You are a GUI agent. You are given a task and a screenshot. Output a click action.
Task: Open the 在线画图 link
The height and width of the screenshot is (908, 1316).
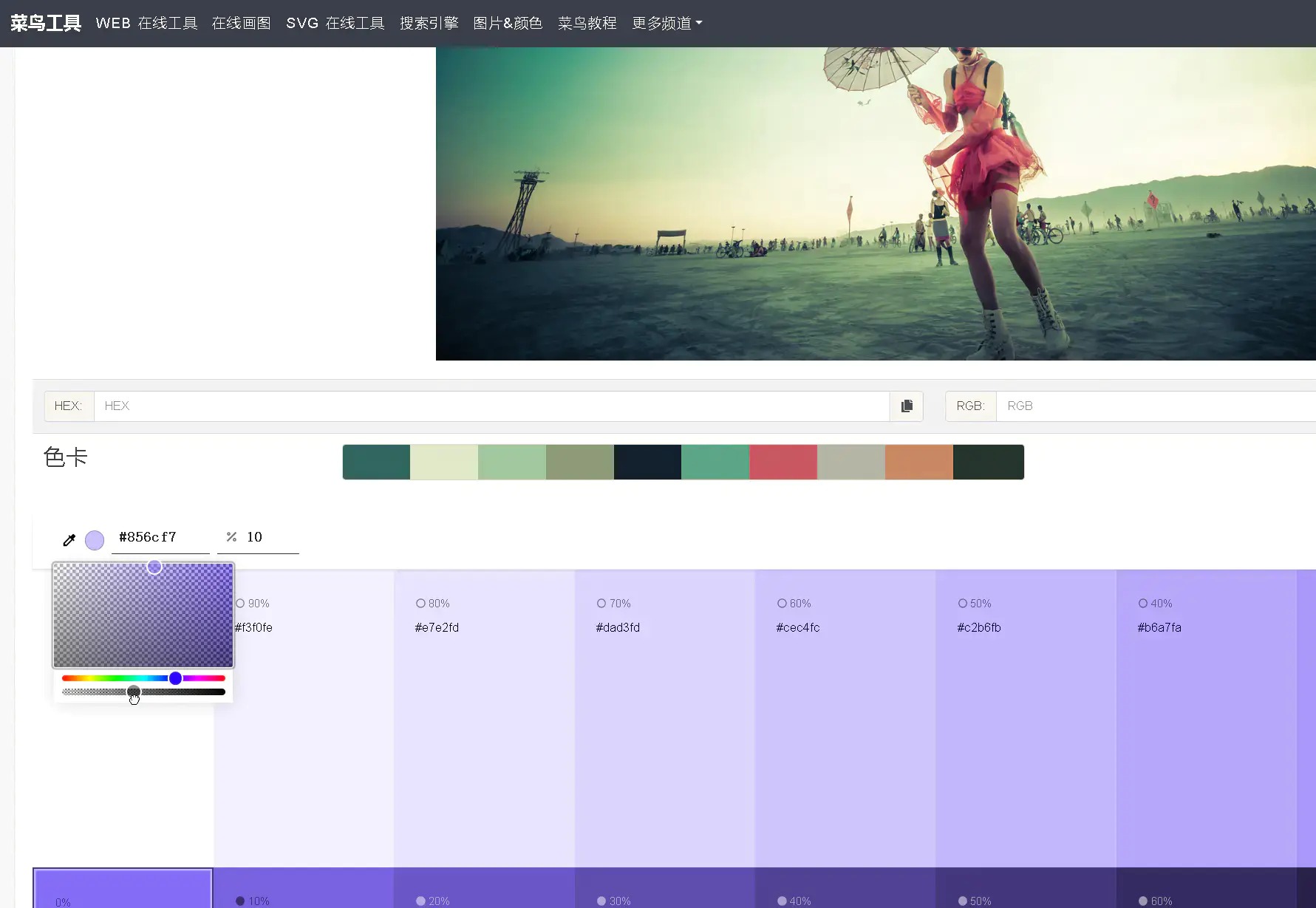(241, 24)
